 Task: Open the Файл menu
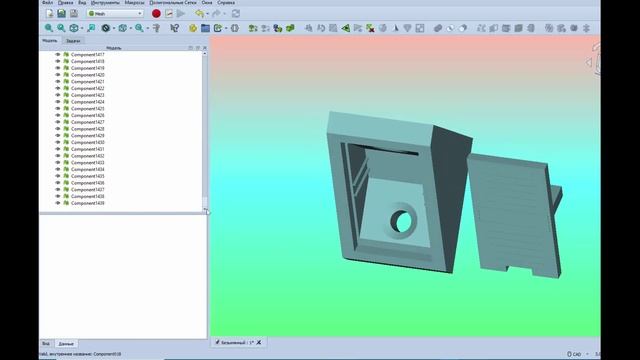47,2
